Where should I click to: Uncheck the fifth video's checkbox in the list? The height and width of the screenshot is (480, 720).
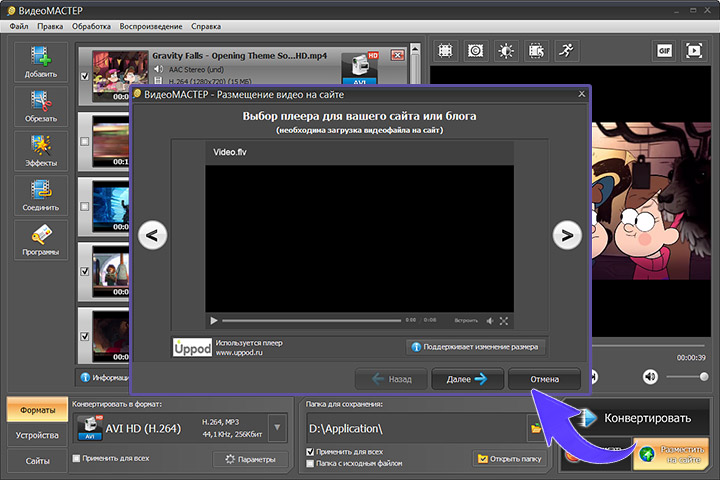coord(85,336)
